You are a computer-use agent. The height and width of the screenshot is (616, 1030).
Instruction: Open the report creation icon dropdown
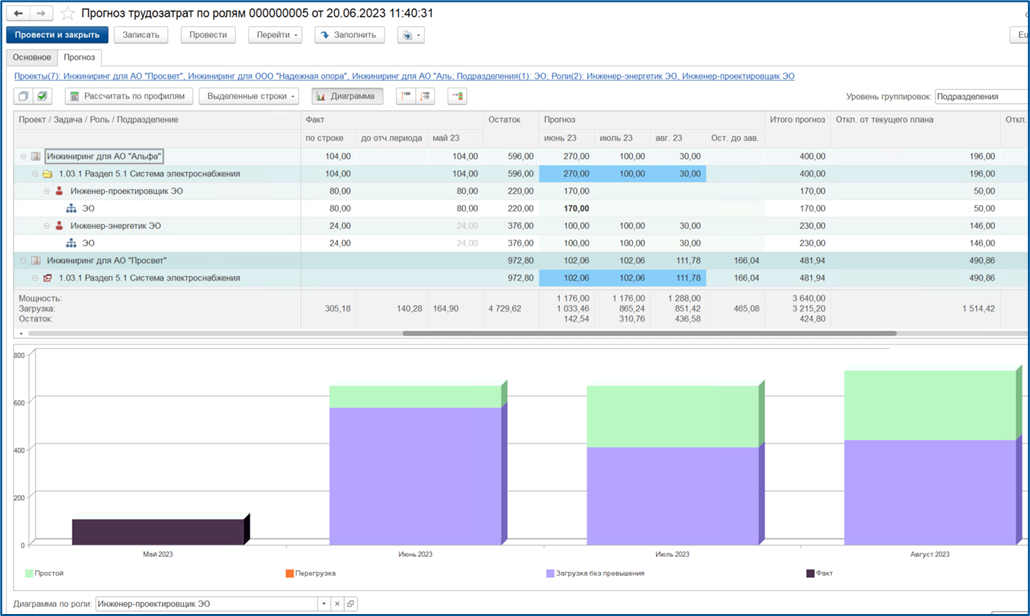[x=411, y=35]
